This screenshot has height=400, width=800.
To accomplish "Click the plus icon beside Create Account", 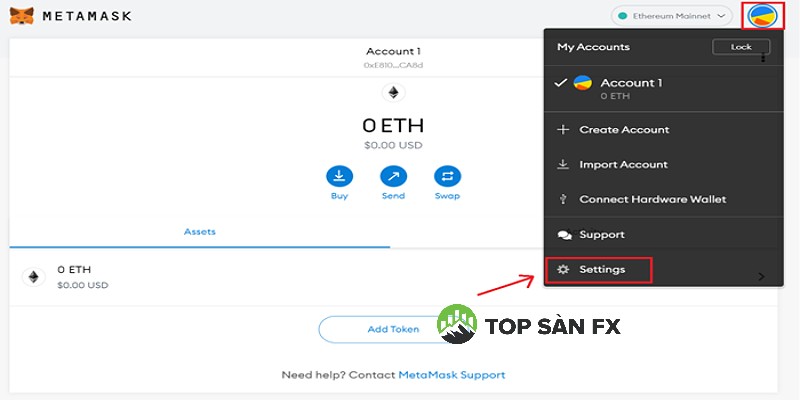I will point(563,130).
